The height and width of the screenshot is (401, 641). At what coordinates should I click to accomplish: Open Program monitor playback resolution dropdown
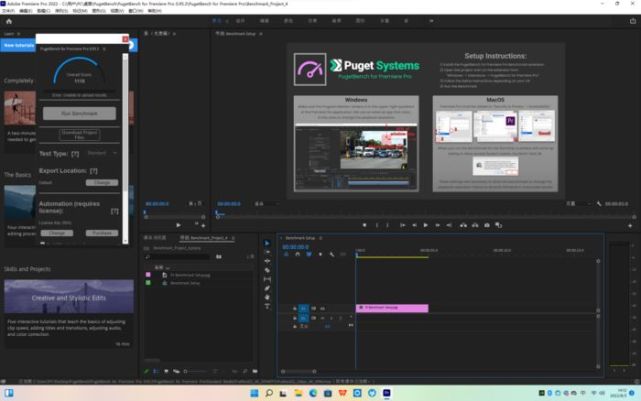point(578,204)
